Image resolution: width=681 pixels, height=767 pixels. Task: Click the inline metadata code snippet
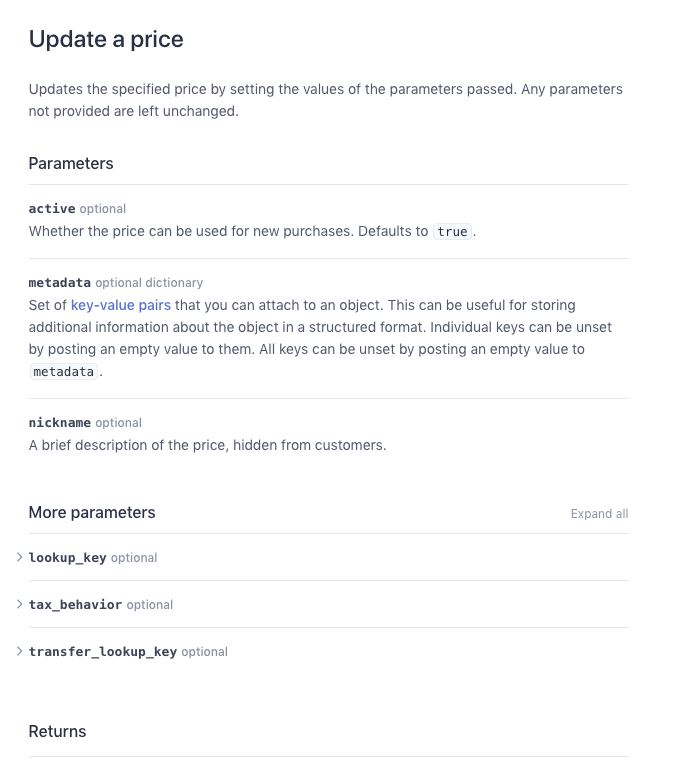coord(63,372)
